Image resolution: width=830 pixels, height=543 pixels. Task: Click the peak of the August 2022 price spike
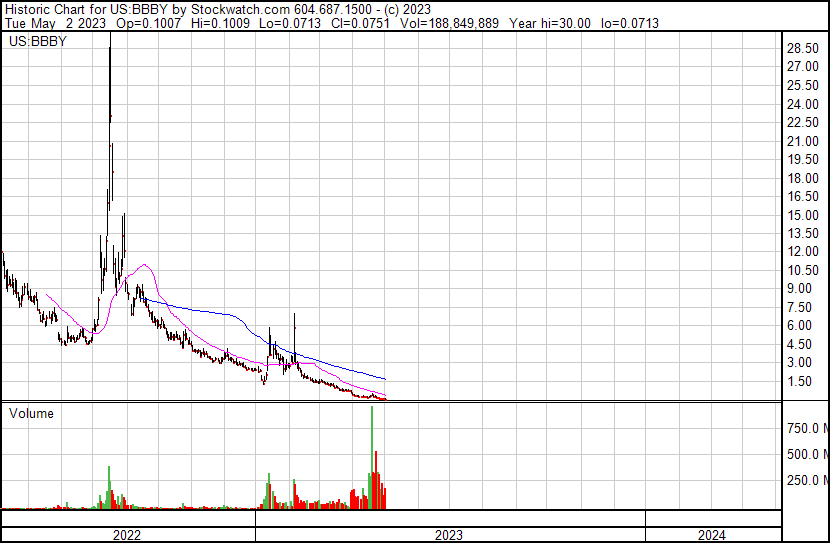coord(110,34)
